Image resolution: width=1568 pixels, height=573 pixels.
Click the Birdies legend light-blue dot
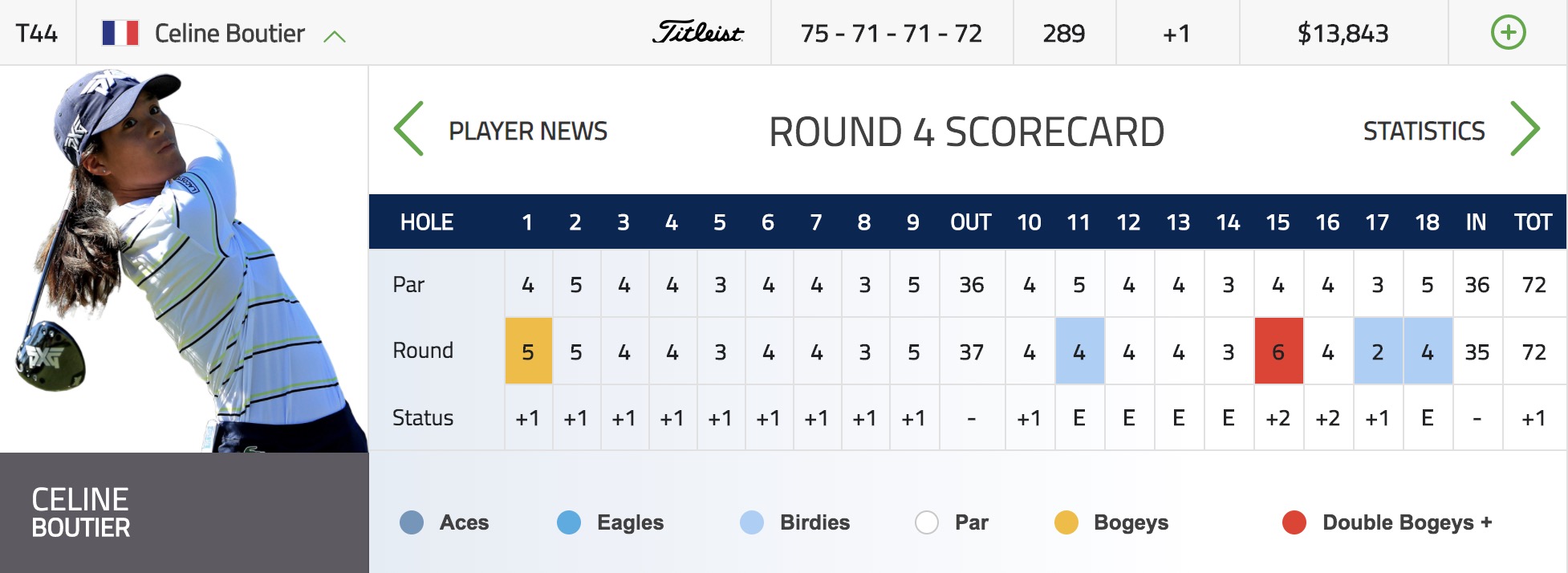click(x=752, y=522)
